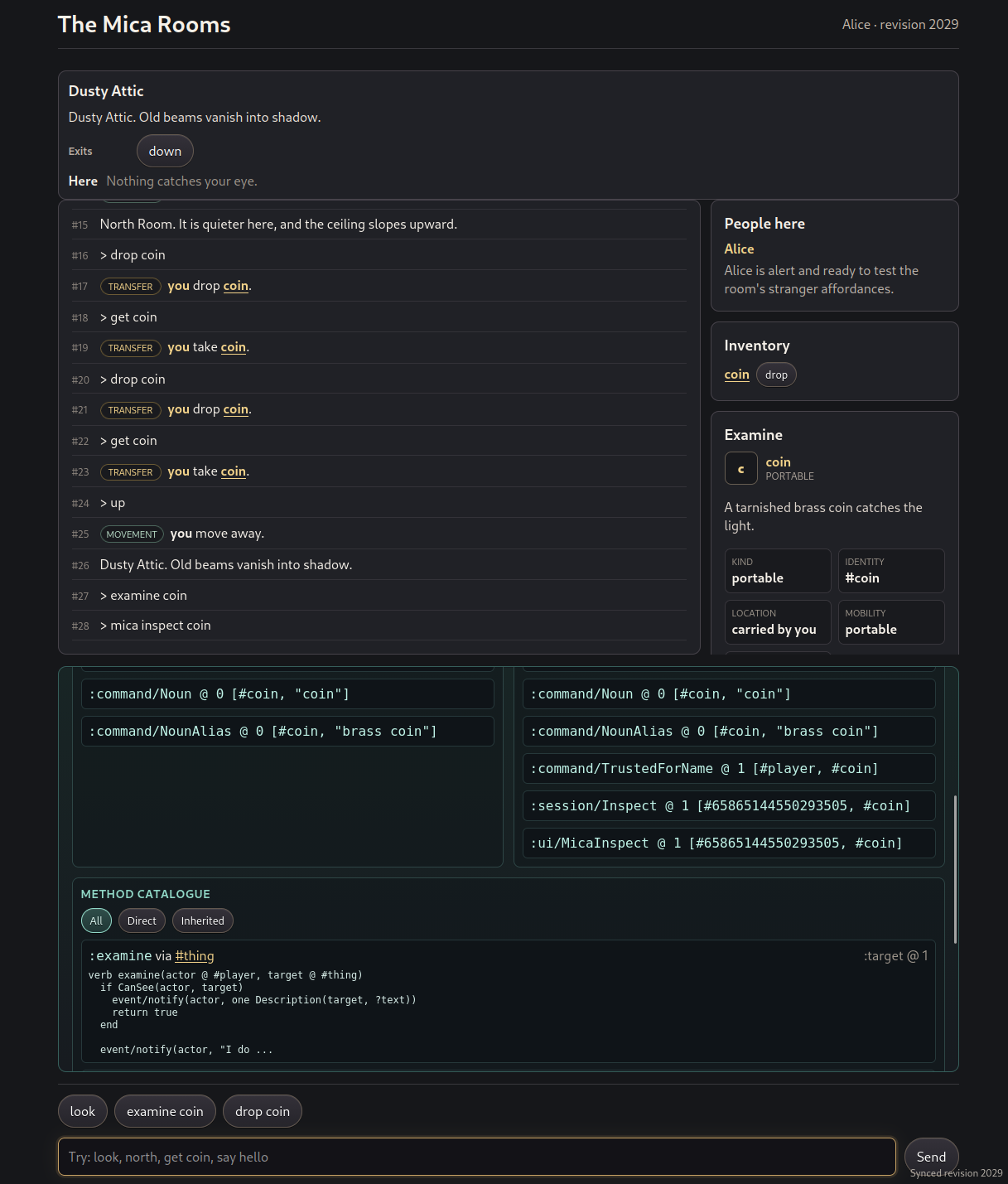Open the coin link in Inventory
1008x1184 pixels.
736,375
